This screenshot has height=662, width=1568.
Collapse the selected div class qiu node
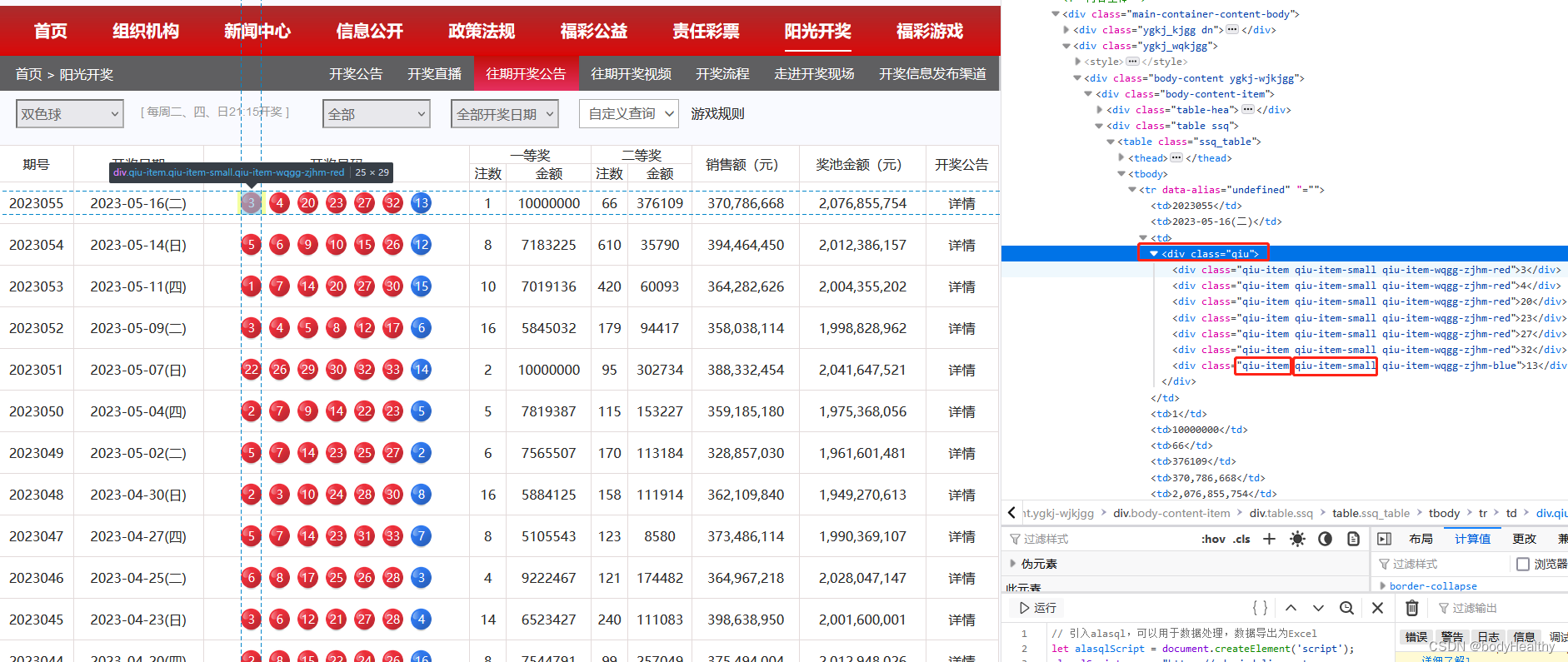tap(1154, 254)
